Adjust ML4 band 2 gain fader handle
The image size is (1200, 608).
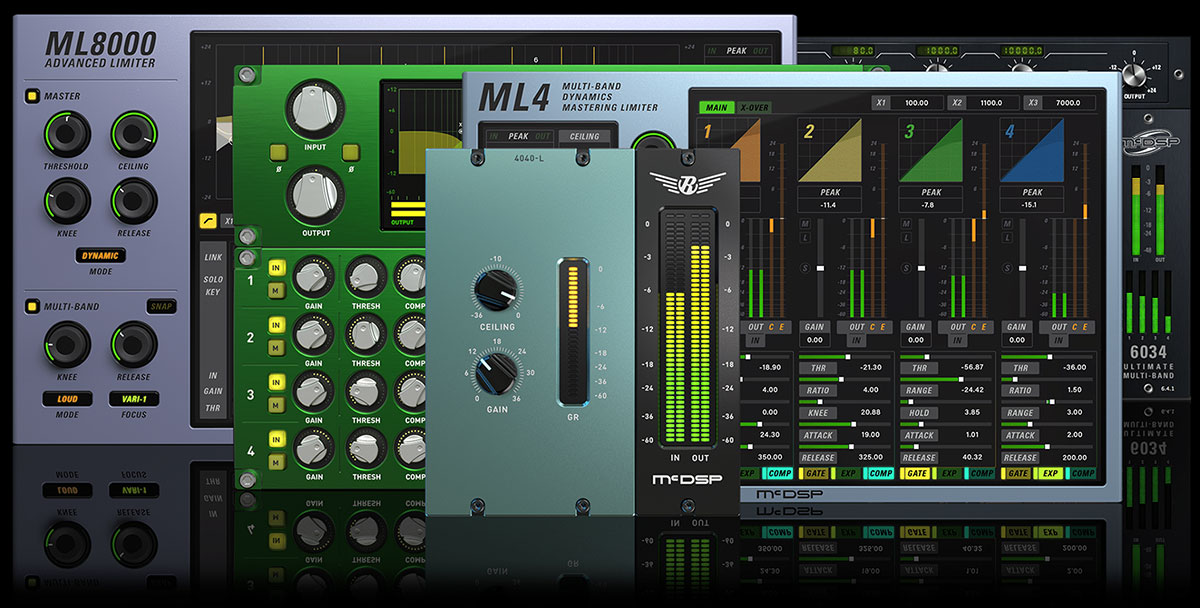(x=820, y=269)
